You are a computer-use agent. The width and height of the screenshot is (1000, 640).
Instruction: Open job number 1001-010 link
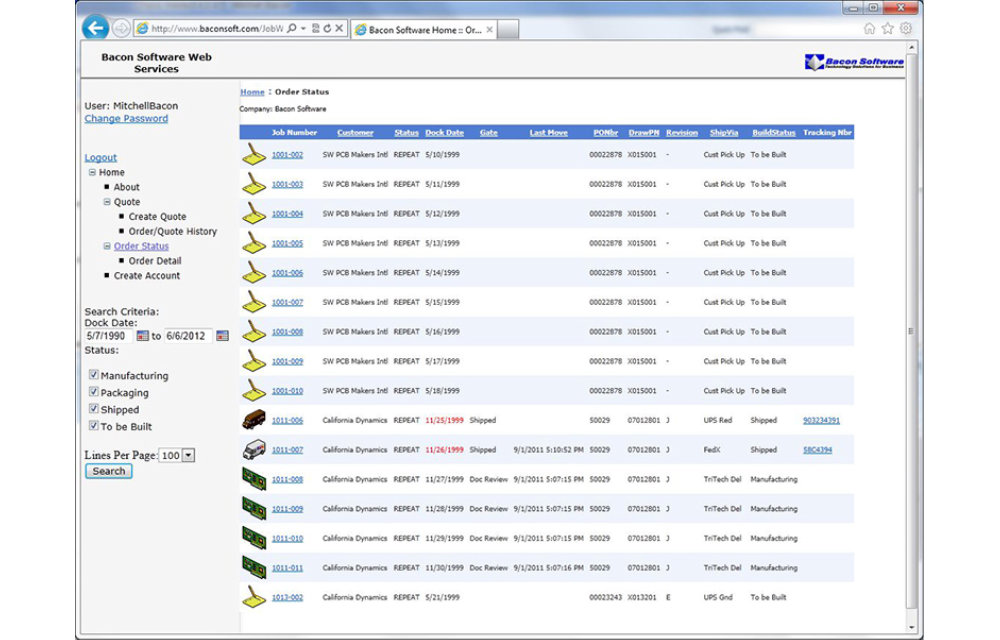click(288, 391)
